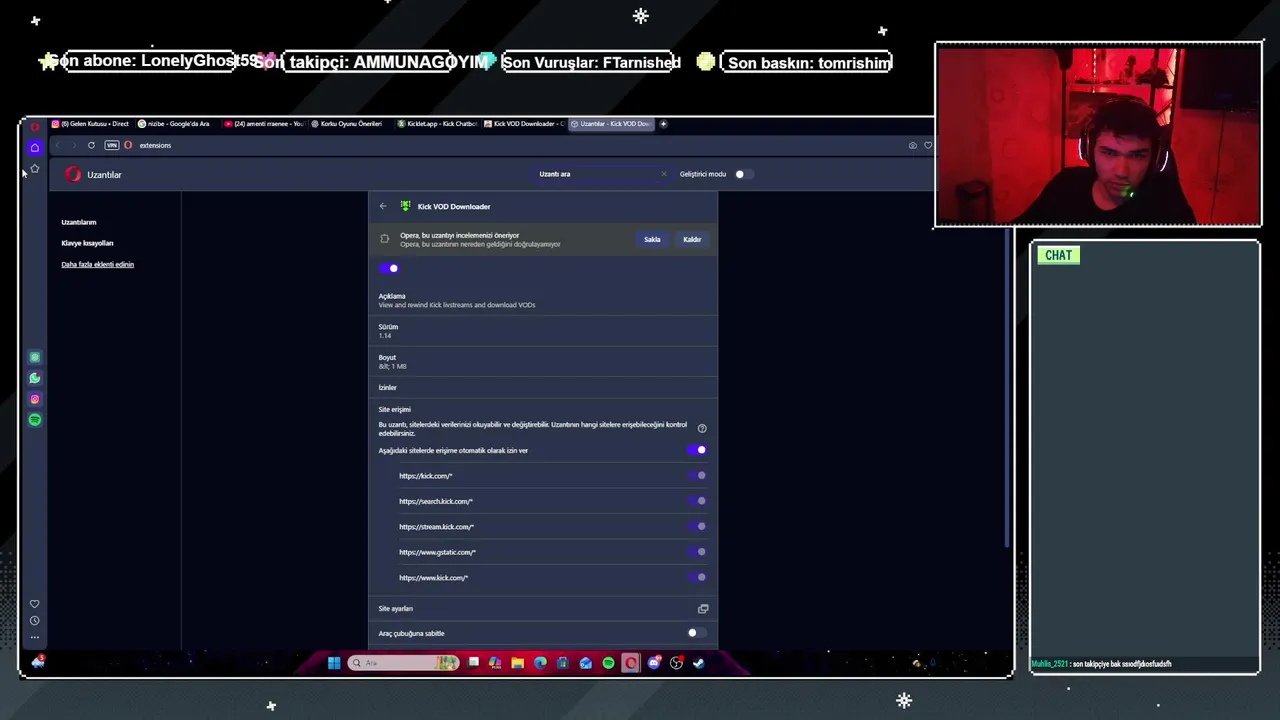1280x720 pixels.
Task: Click the snapshot camera icon in the address bar
Action: tap(912, 145)
